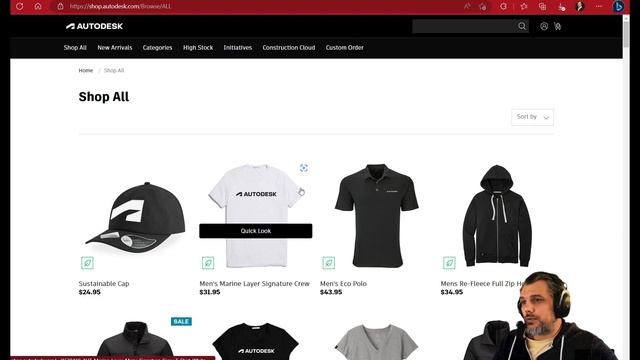Click the $31.95 price

210,292
